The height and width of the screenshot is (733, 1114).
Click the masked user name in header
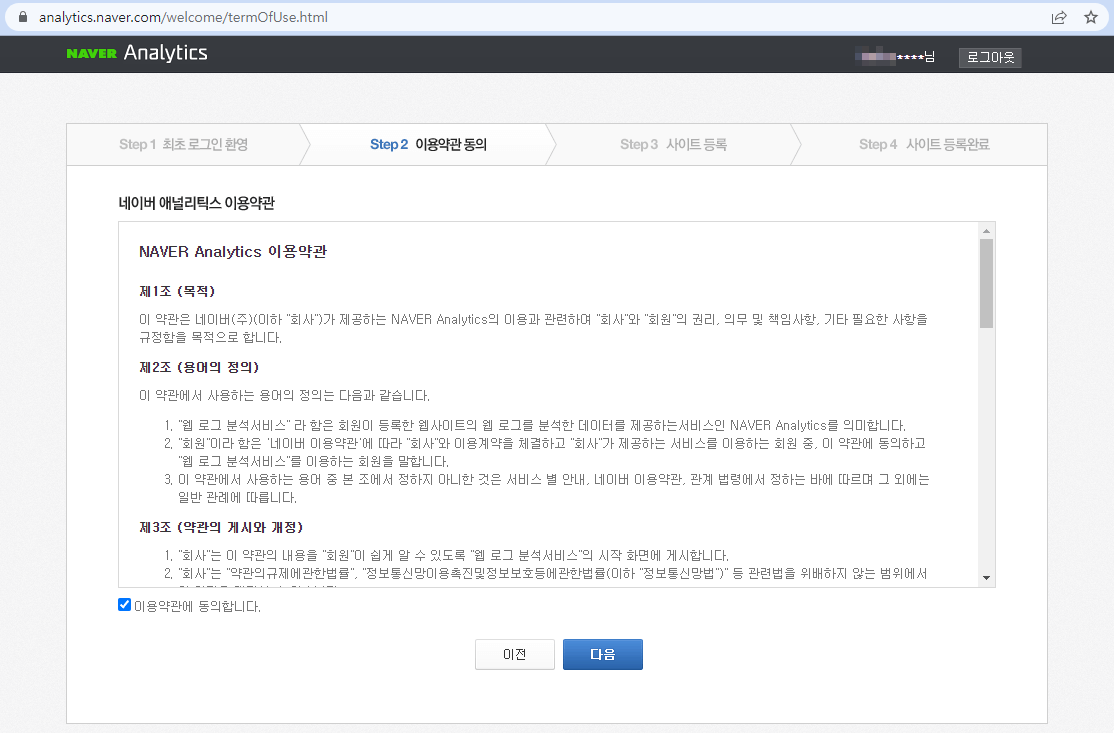click(x=894, y=56)
